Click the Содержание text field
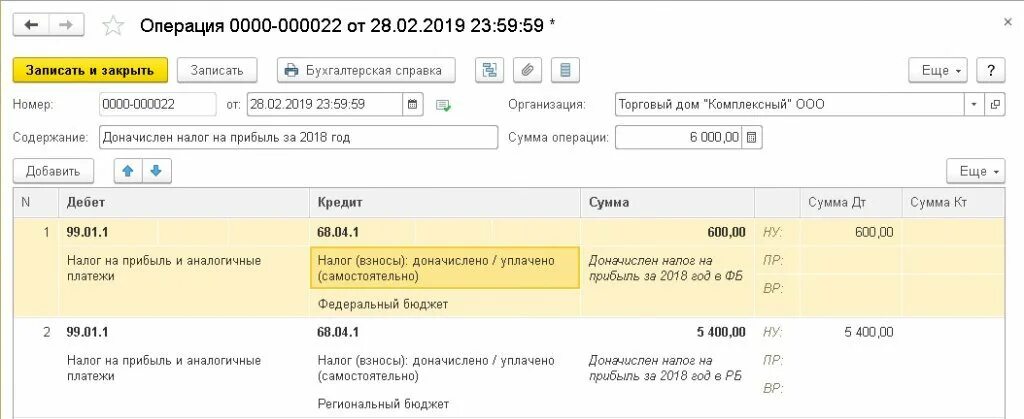The height and width of the screenshot is (419, 1024). (298, 138)
